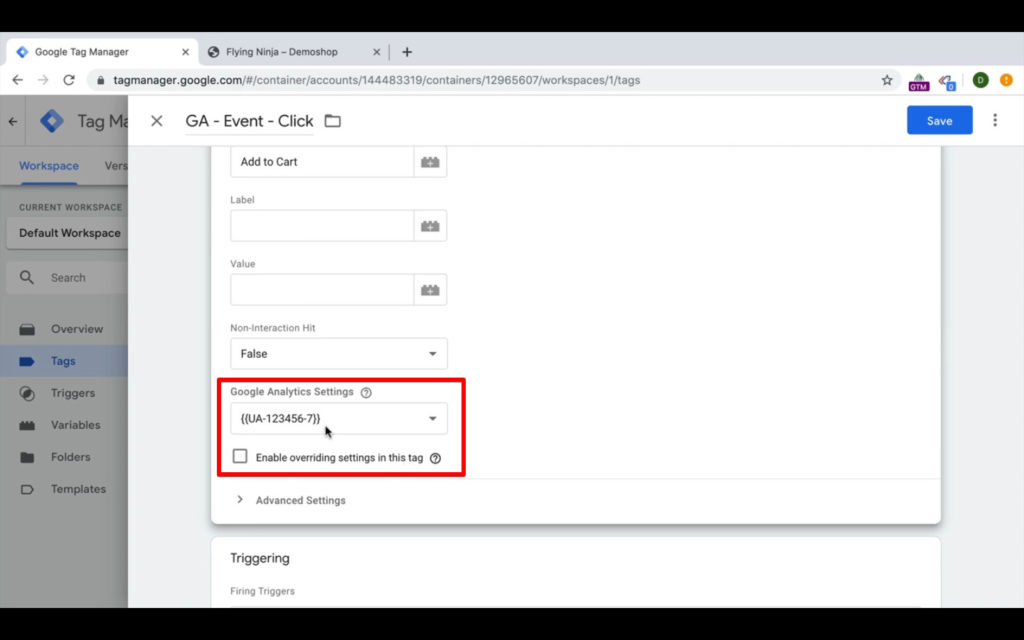Viewport: 1024px width, 640px height.
Task: Open the three-dot more actions menu
Action: (x=995, y=120)
